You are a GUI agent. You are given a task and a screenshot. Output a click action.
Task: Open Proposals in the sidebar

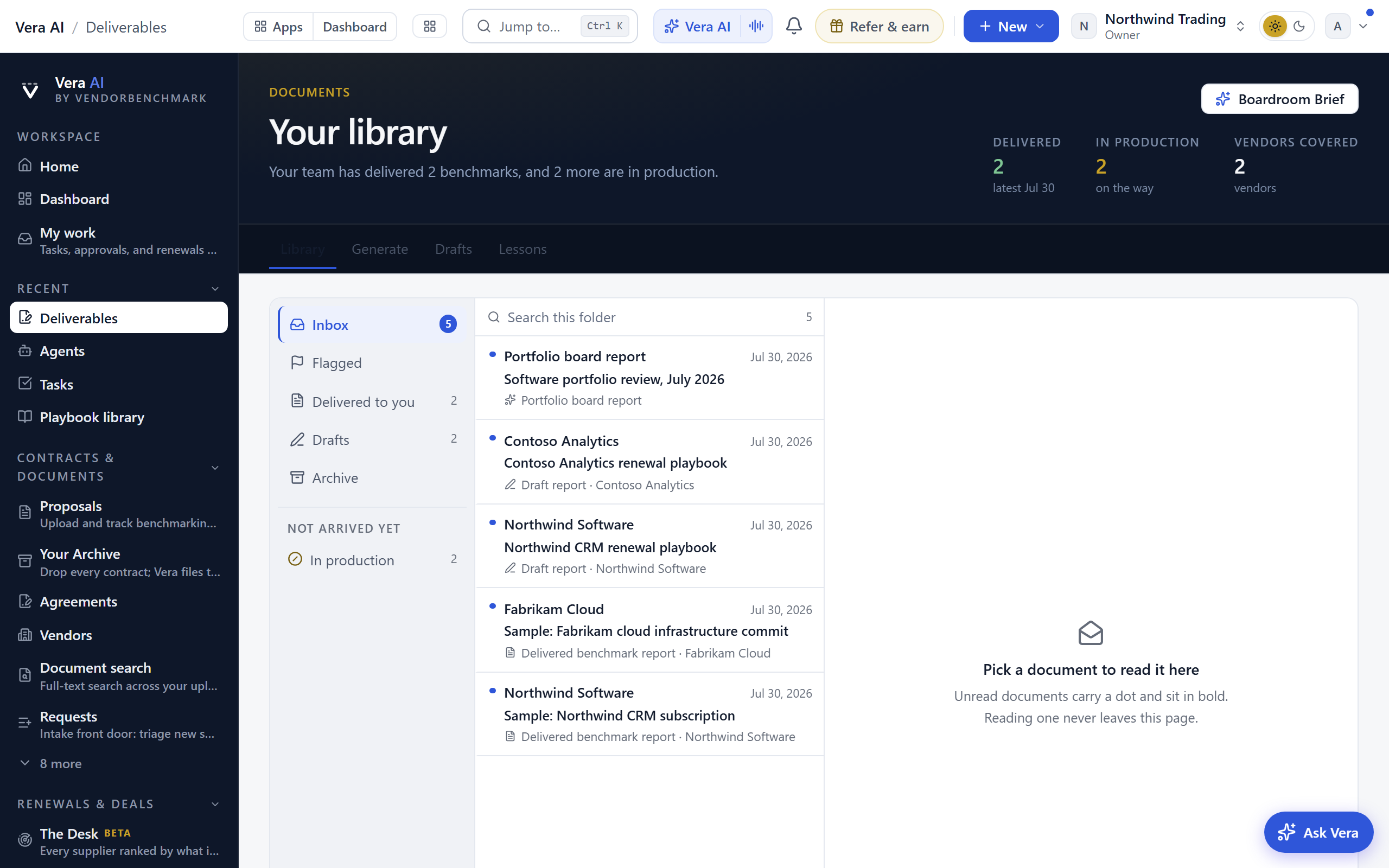coord(119,514)
